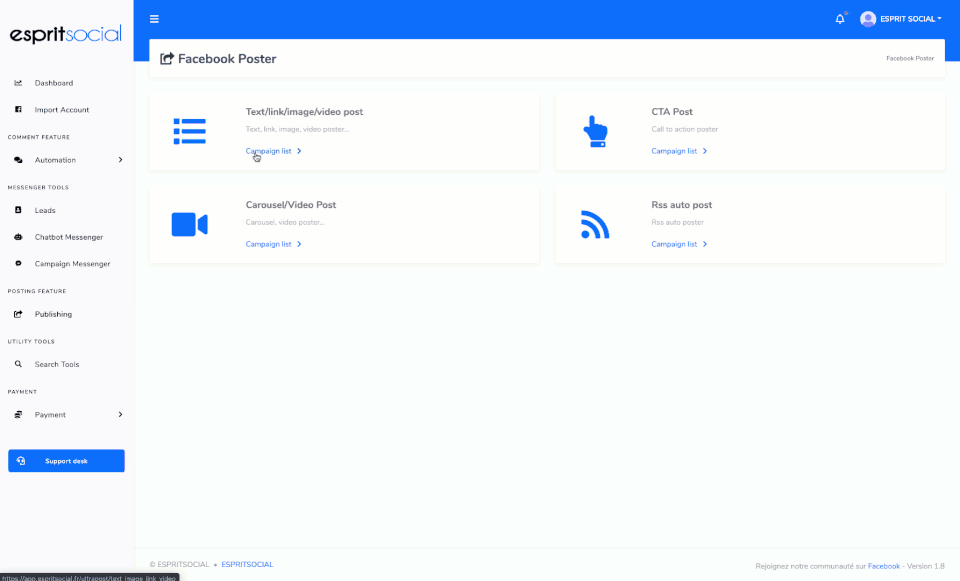Expand the Automation submenu chevron
The height and width of the screenshot is (581, 960).
click(120, 160)
